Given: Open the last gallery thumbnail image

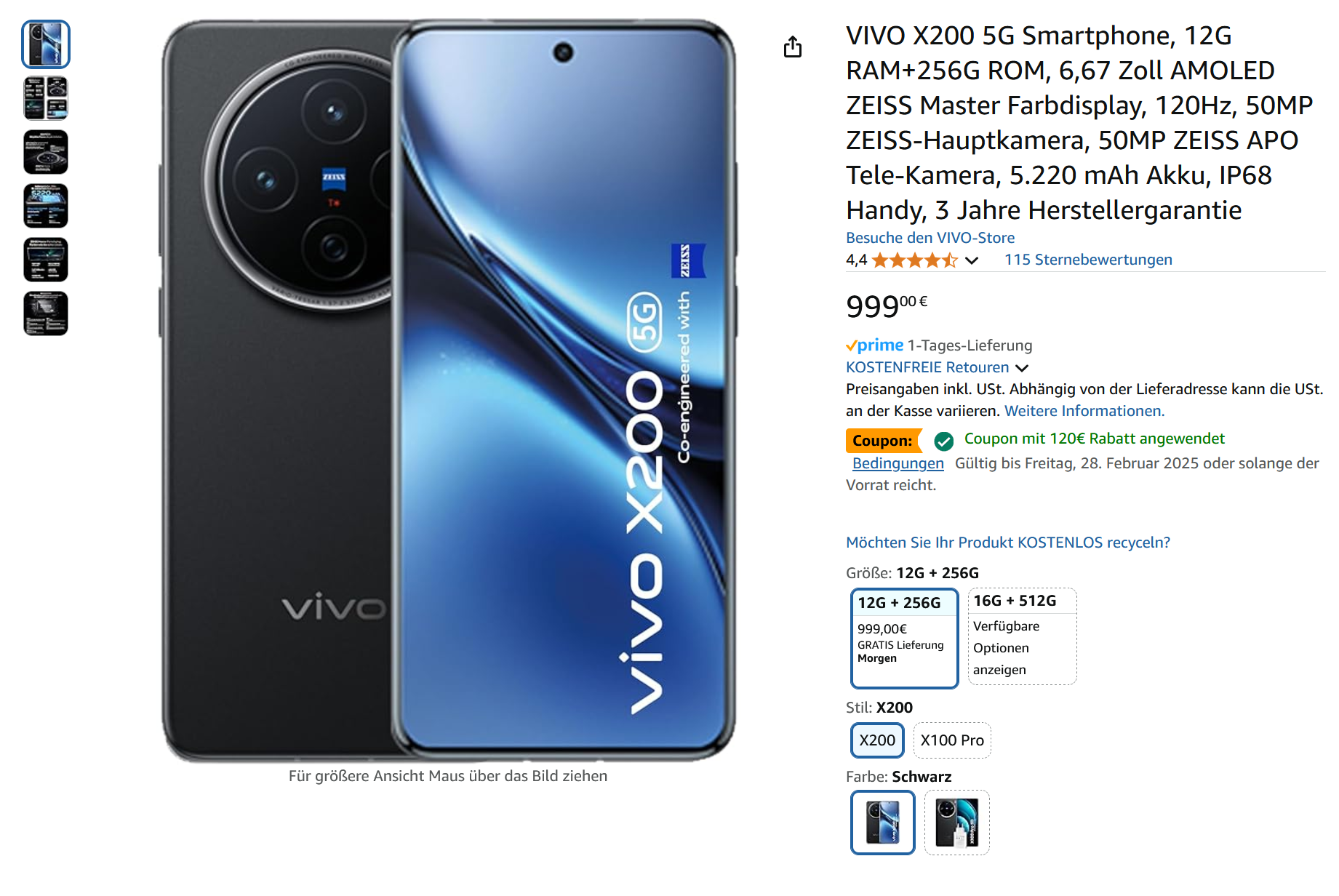Looking at the screenshot, I should pos(46,313).
